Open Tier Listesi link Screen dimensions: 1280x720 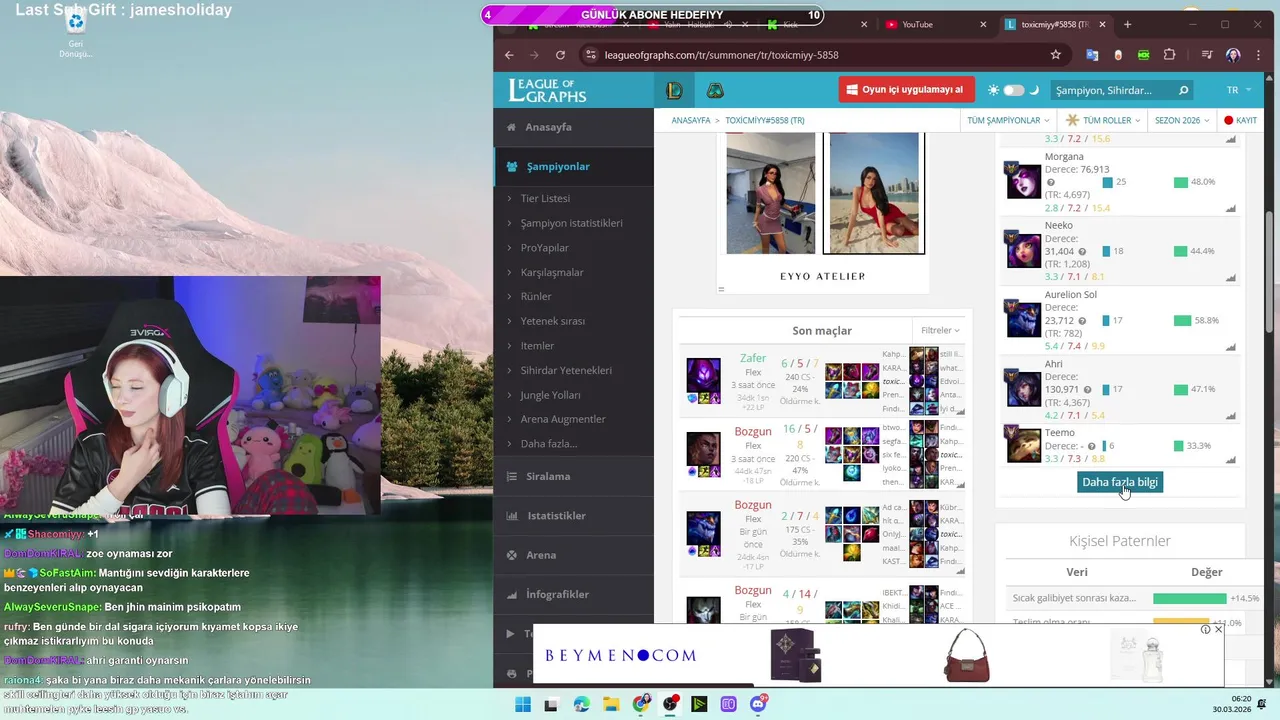click(x=545, y=199)
